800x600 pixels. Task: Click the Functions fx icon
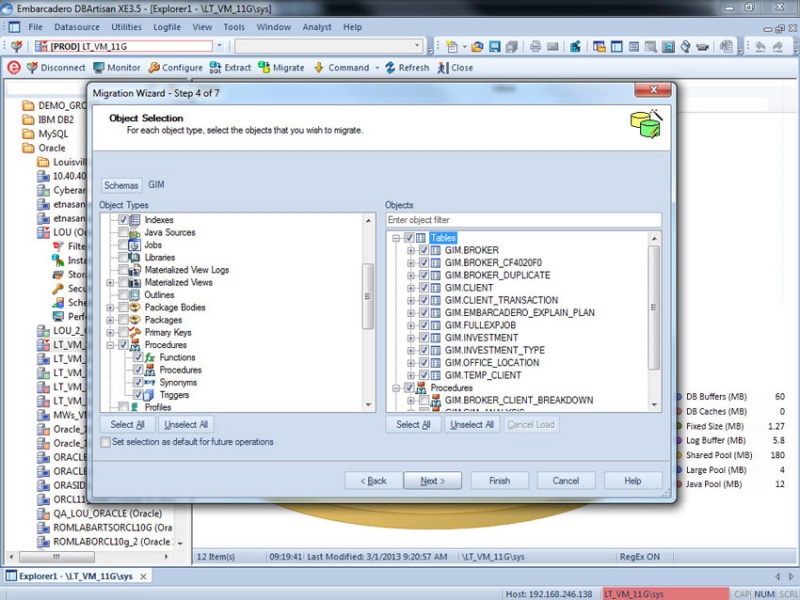click(x=150, y=357)
